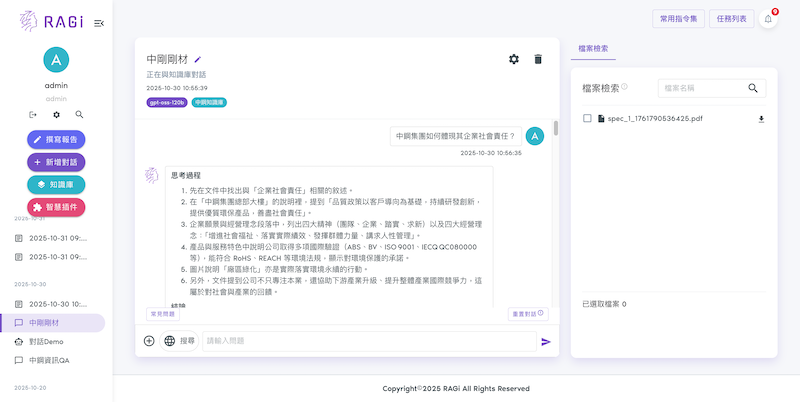Toggle web 搜尋 globe button
The width and height of the screenshot is (800, 402).
pyautogui.click(x=179, y=341)
